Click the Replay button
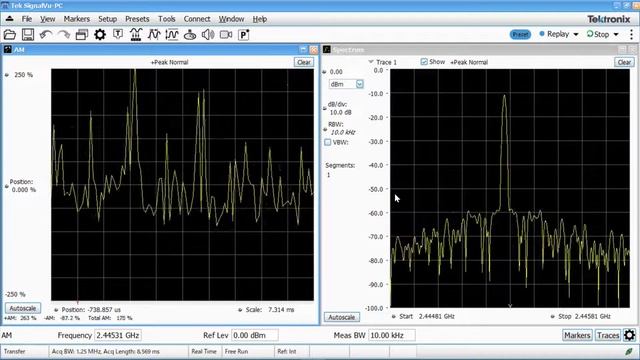Screen dimensions: 640x360 (x=554, y=34)
